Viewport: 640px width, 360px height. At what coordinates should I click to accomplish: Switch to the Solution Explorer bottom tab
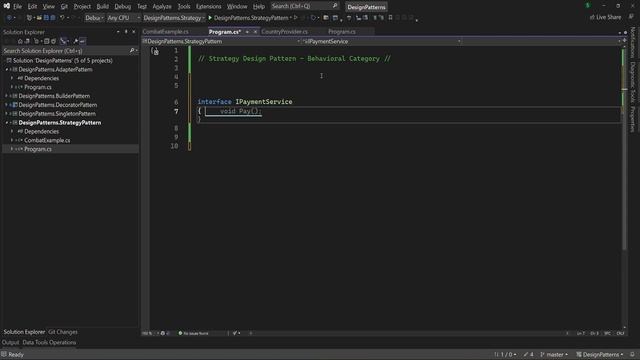point(24,332)
